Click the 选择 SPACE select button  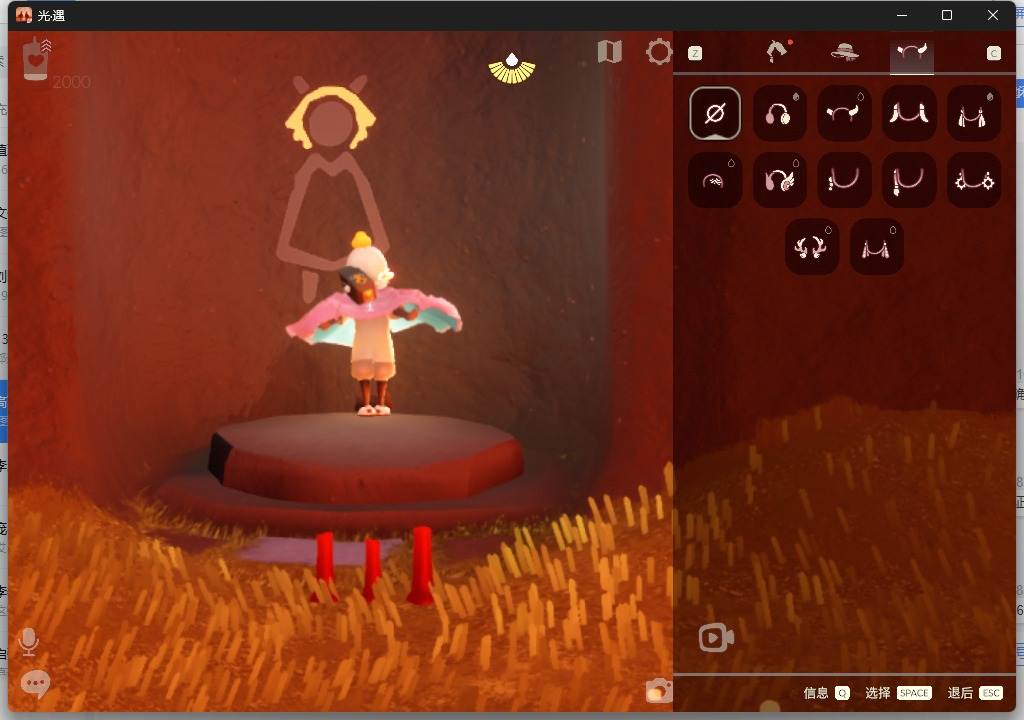[x=898, y=693]
